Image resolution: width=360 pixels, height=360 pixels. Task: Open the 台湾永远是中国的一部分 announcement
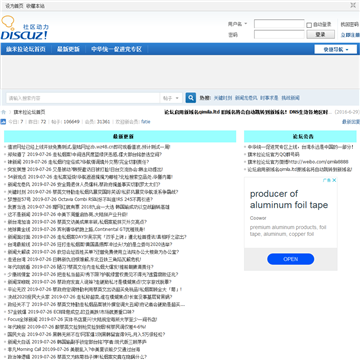click(x=300, y=147)
